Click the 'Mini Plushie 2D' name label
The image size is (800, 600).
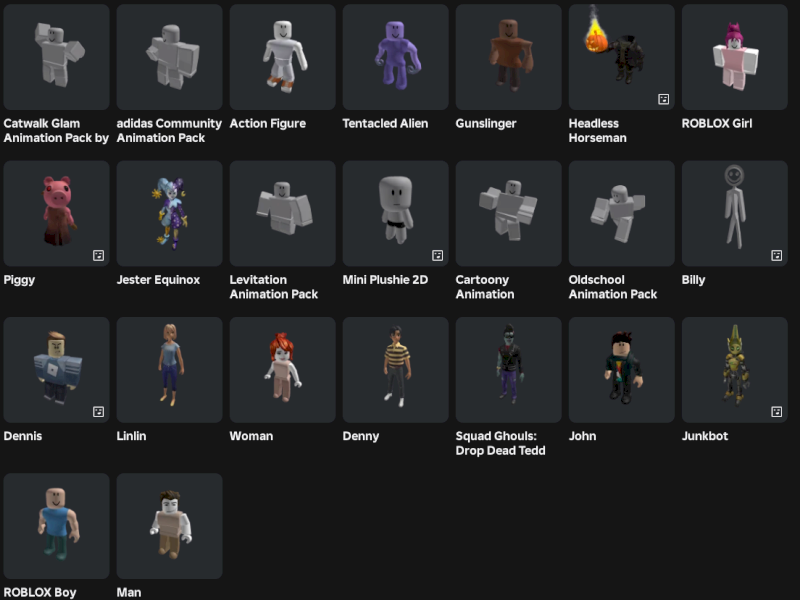coord(385,280)
